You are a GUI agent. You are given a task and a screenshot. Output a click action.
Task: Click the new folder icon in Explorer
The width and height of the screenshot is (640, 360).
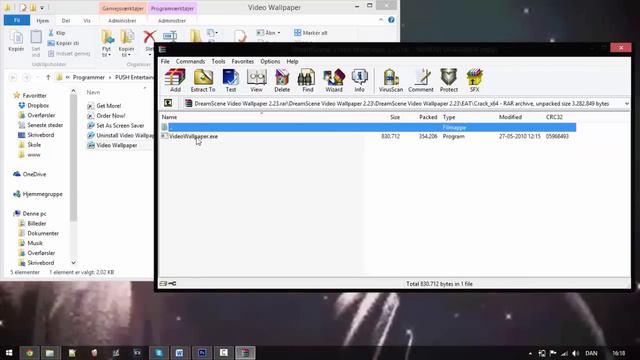[x=195, y=36]
